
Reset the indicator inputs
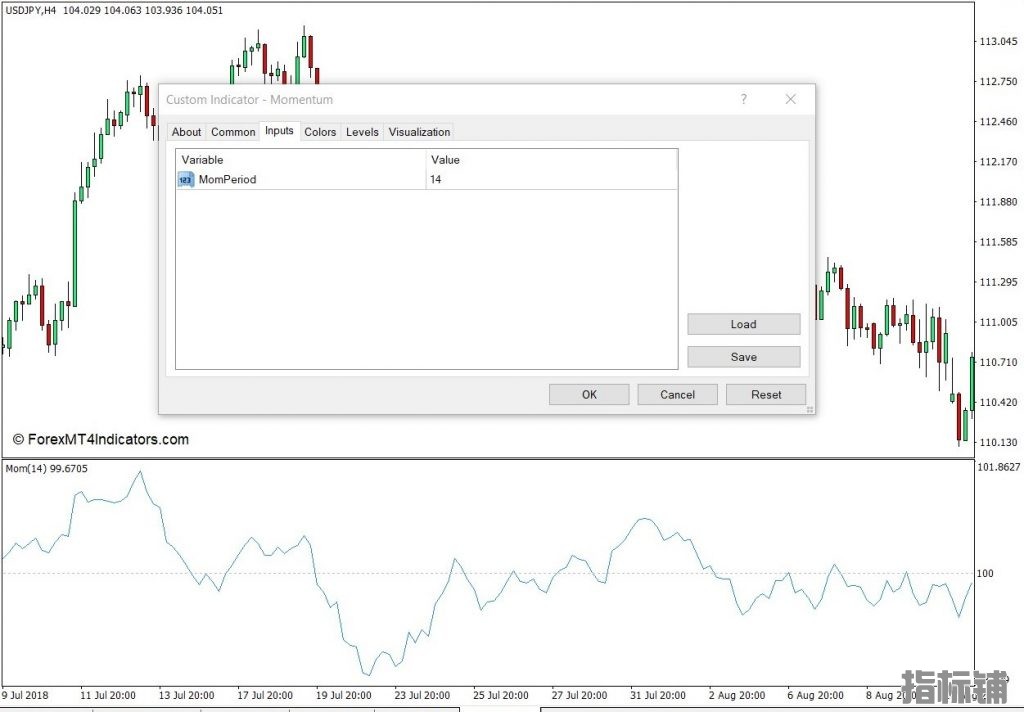click(x=765, y=395)
